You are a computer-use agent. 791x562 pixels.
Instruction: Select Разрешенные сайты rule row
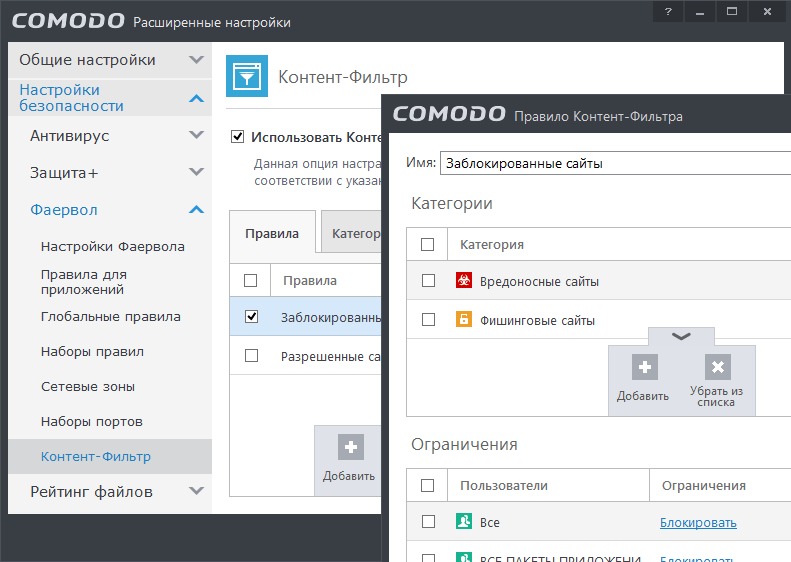pos(306,356)
